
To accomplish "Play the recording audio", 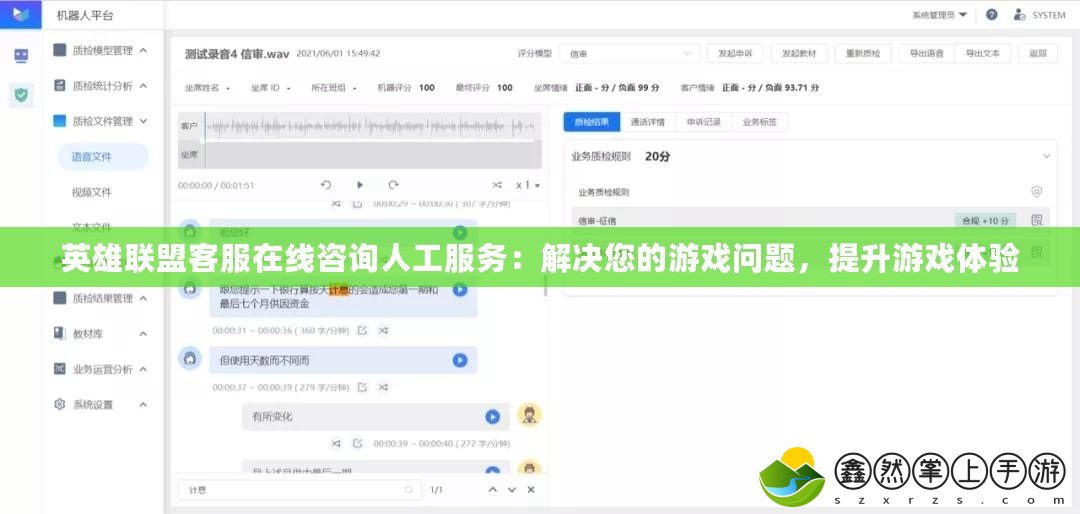I will pyautogui.click(x=360, y=185).
